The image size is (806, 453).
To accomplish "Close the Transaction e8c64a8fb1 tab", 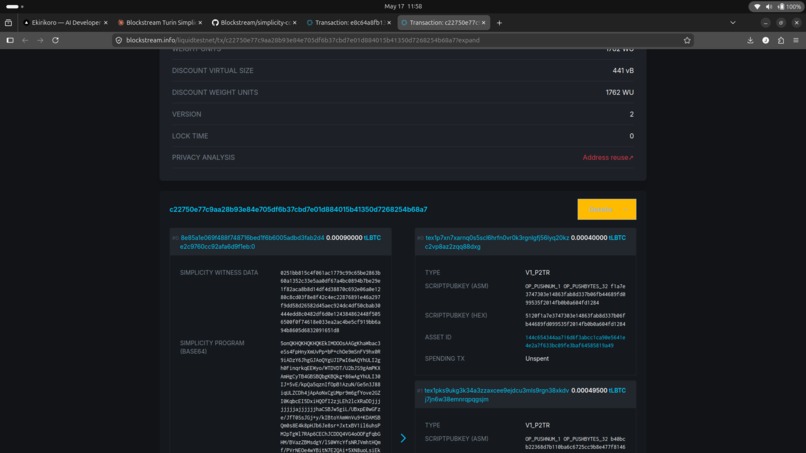I will 389,23.
